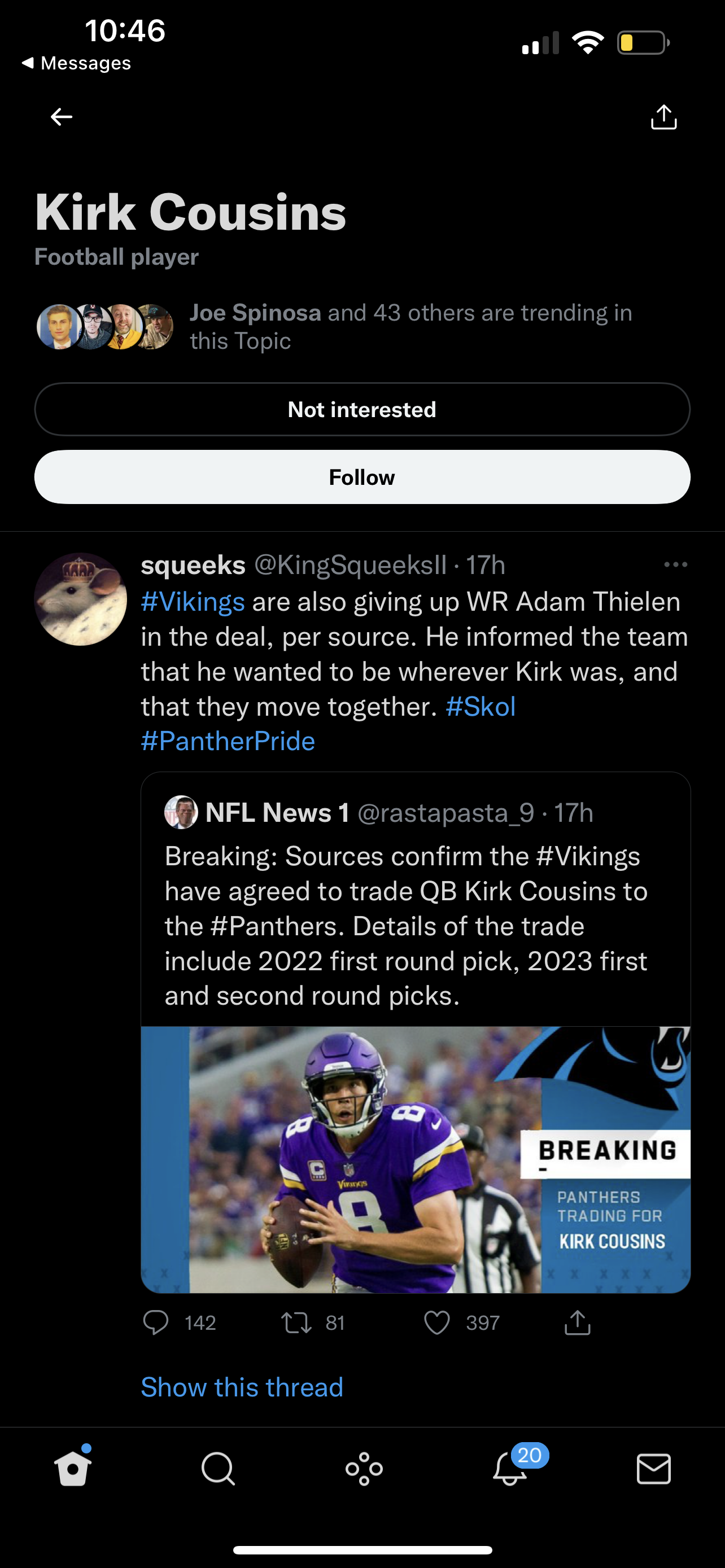The image size is (725, 1568).
Task: Open Direct Messages envelope tab
Action: (654, 1468)
